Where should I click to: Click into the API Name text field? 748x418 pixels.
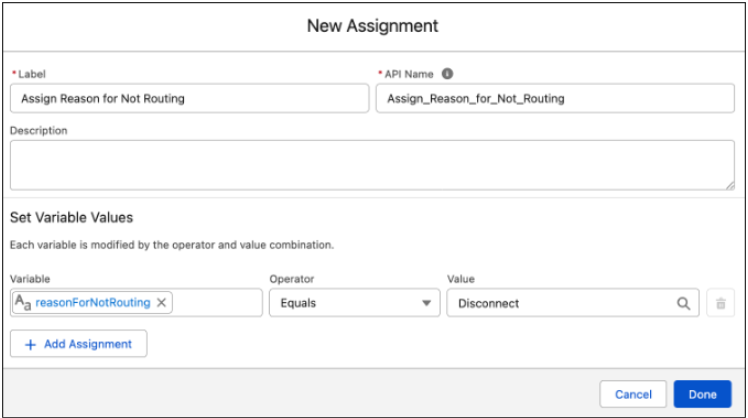click(555, 99)
